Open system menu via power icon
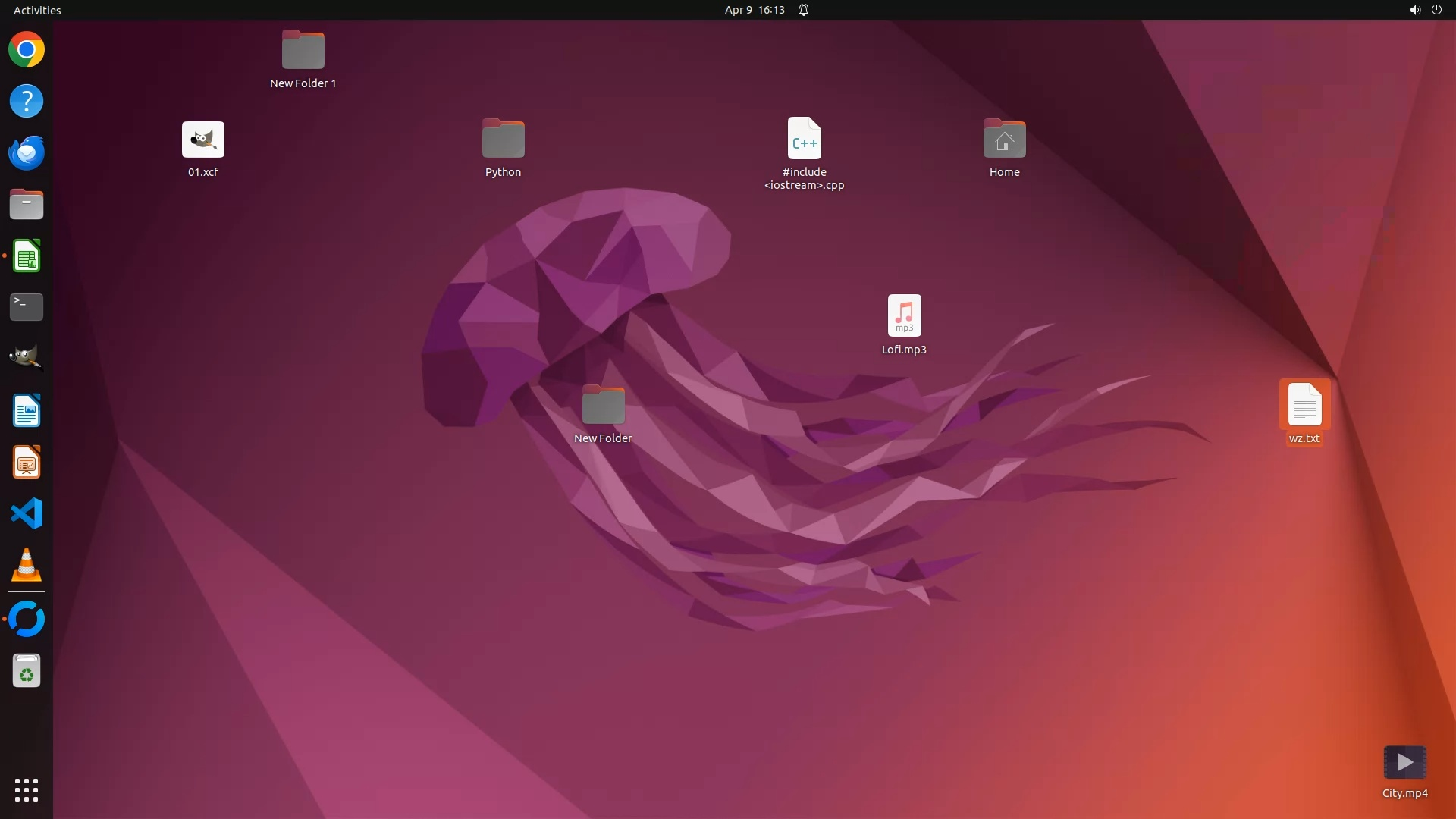Image resolution: width=1456 pixels, height=819 pixels. click(1436, 10)
